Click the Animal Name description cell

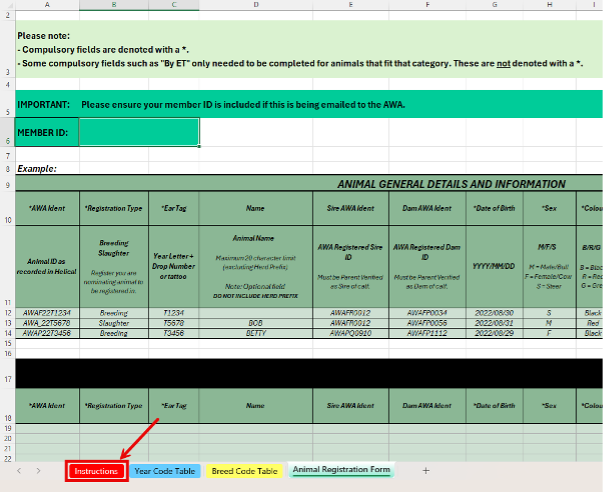pyautogui.click(x=256, y=266)
